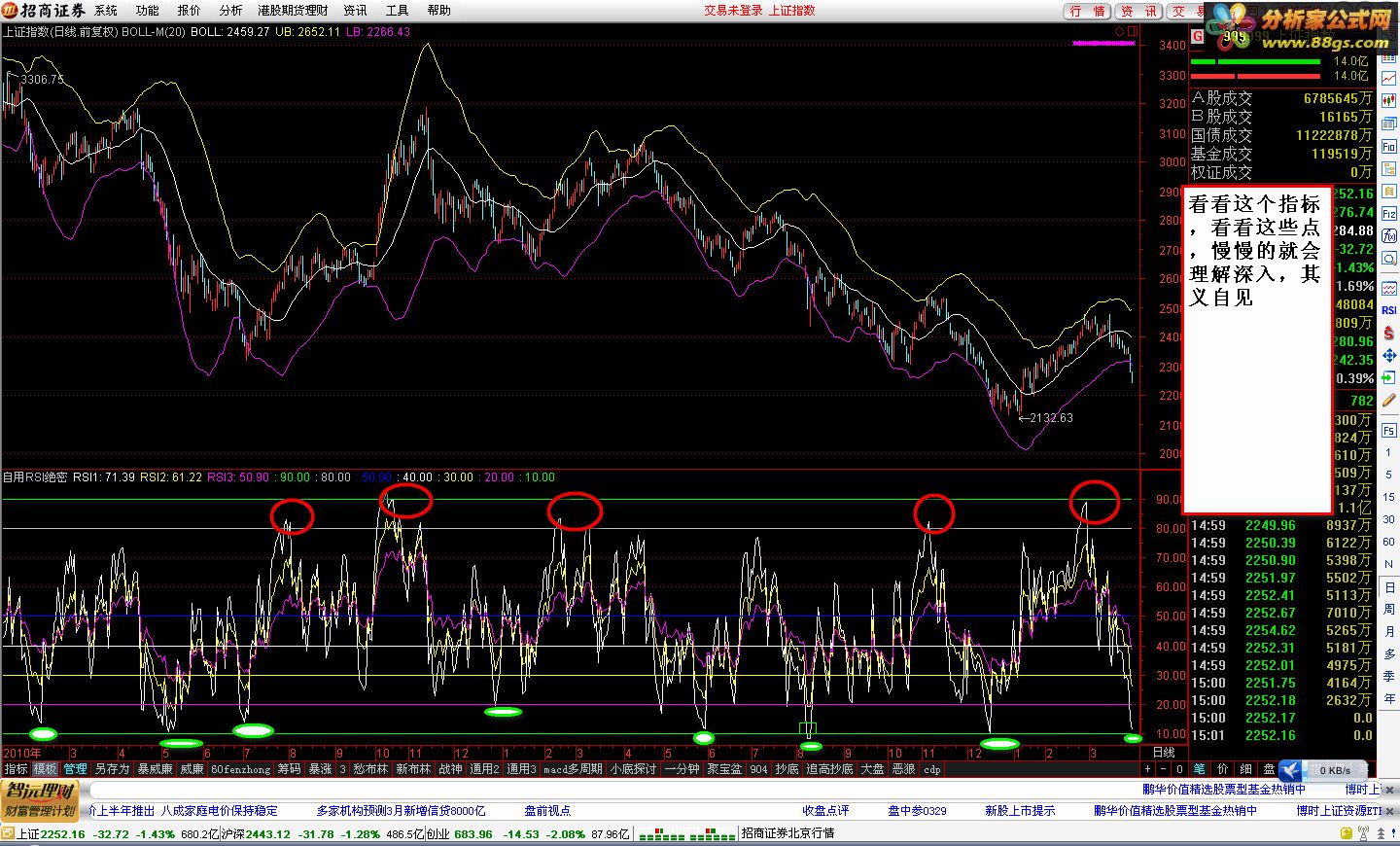Click the line chart icon in right sidebar
Image resolution: width=1400 pixels, height=846 pixels.
click(x=1389, y=78)
